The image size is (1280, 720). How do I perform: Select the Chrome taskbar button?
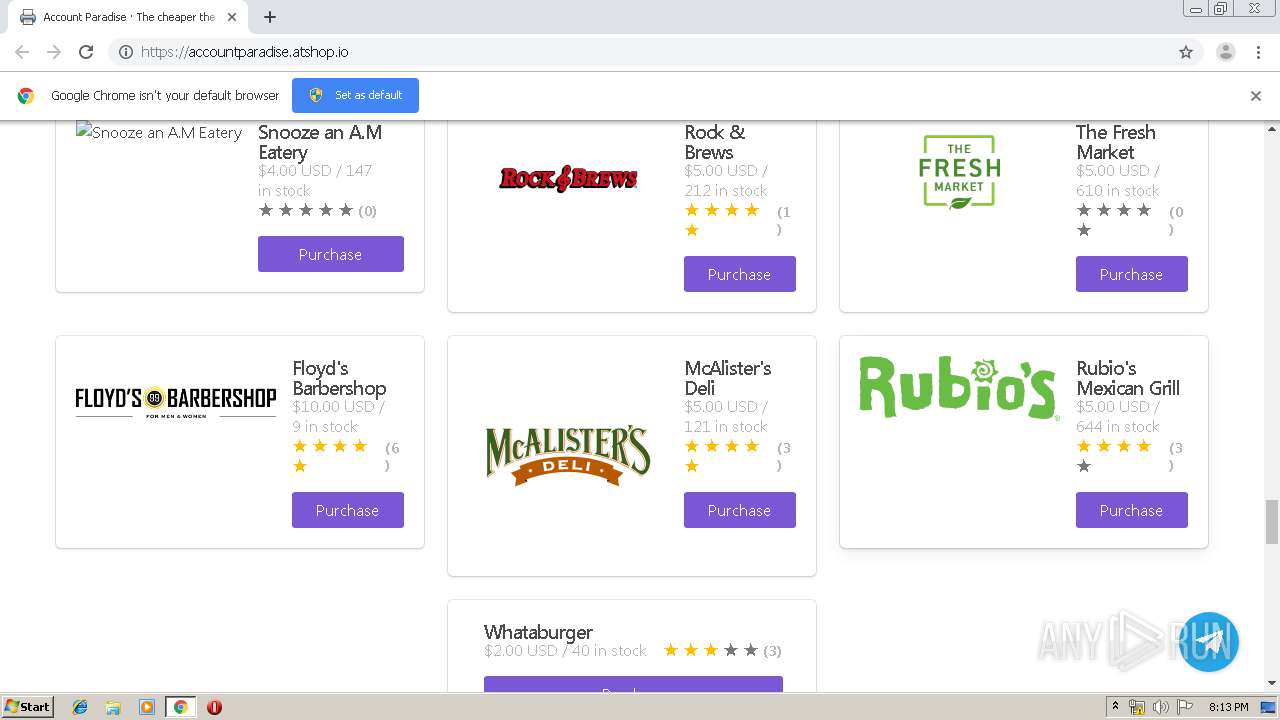[180, 707]
